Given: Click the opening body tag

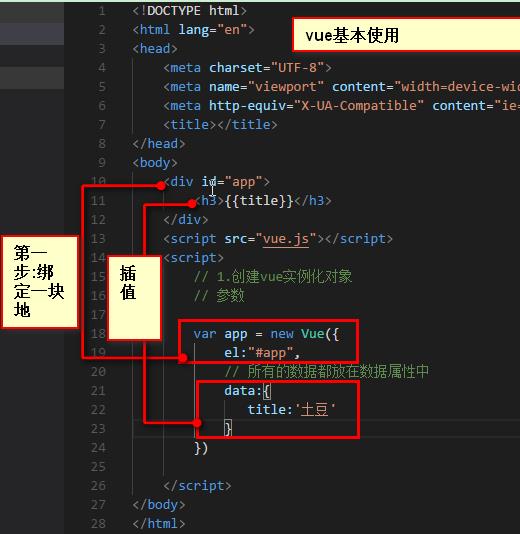Looking at the screenshot, I should pyautogui.click(x=155, y=163).
